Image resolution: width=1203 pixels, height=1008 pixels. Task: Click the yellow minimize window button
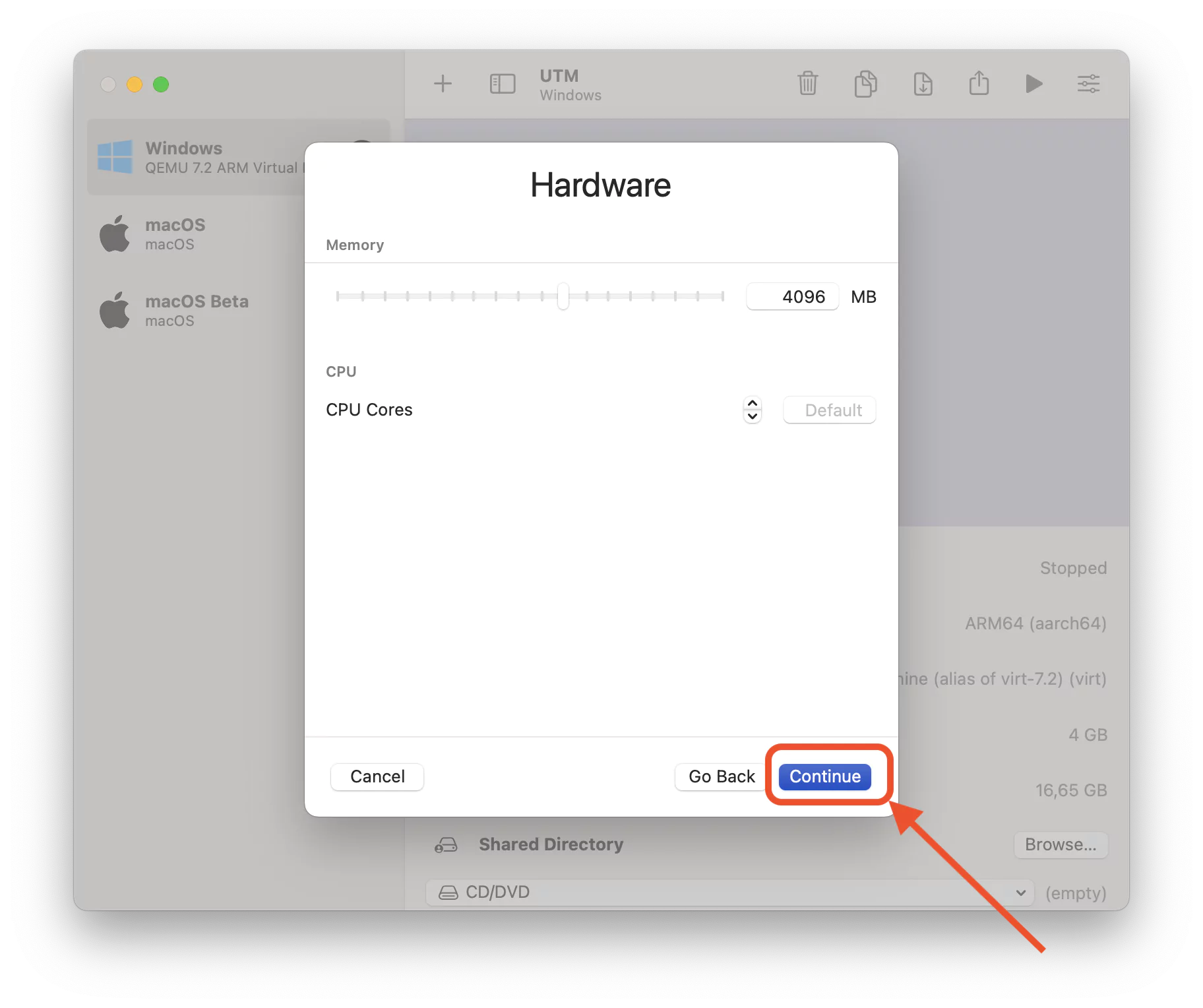coord(135,84)
